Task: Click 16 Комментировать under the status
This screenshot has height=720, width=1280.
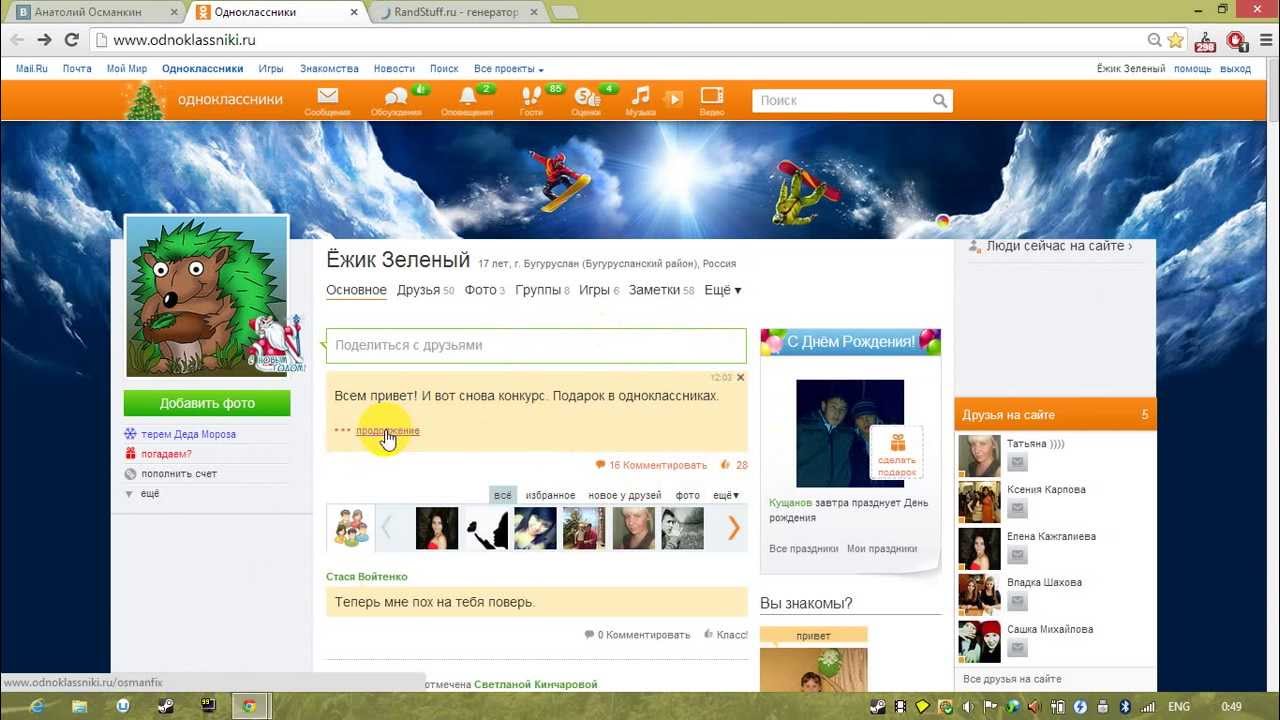Action: [x=651, y=465]
